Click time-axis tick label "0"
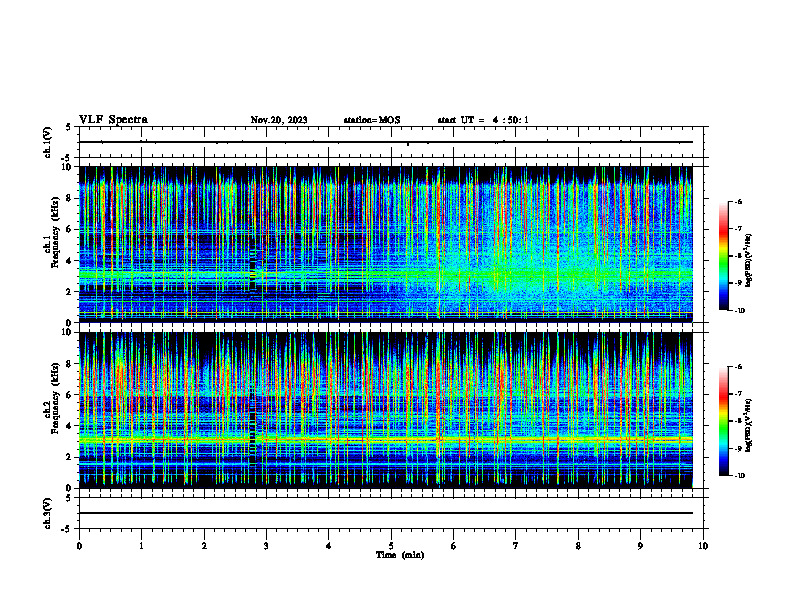The height and width of the screenshot is (612, 792). (x=79, y=546)
